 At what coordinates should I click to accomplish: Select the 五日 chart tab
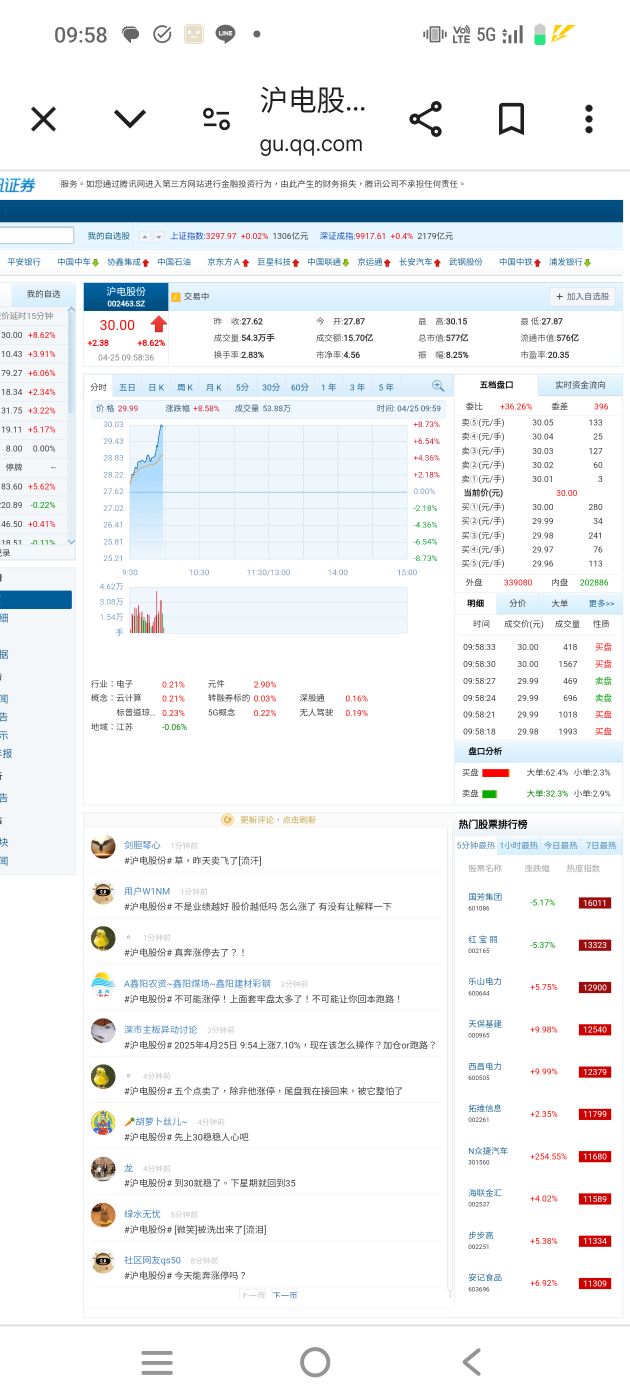coord(127,387)
